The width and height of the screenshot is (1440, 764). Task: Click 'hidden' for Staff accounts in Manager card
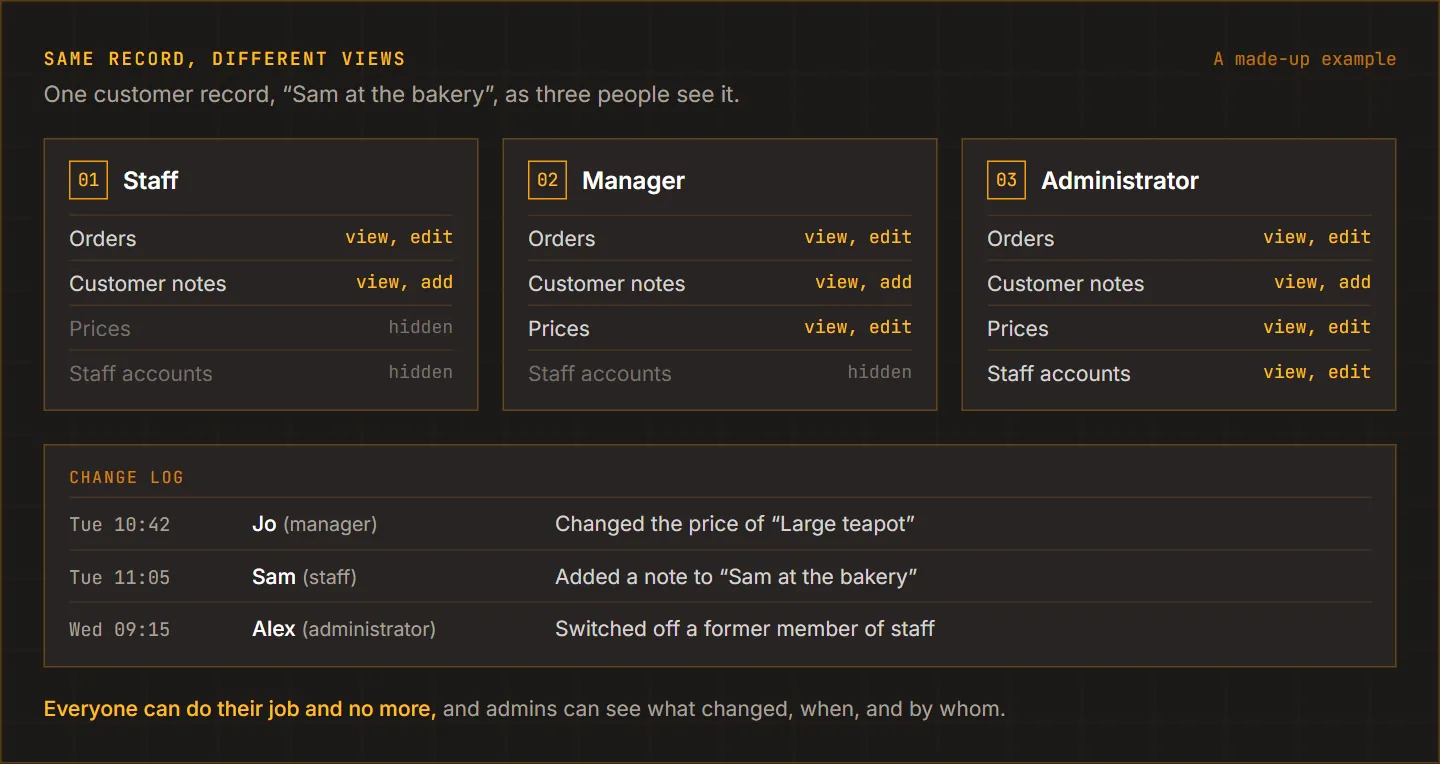pyautogui.click(x=879, y=372)
